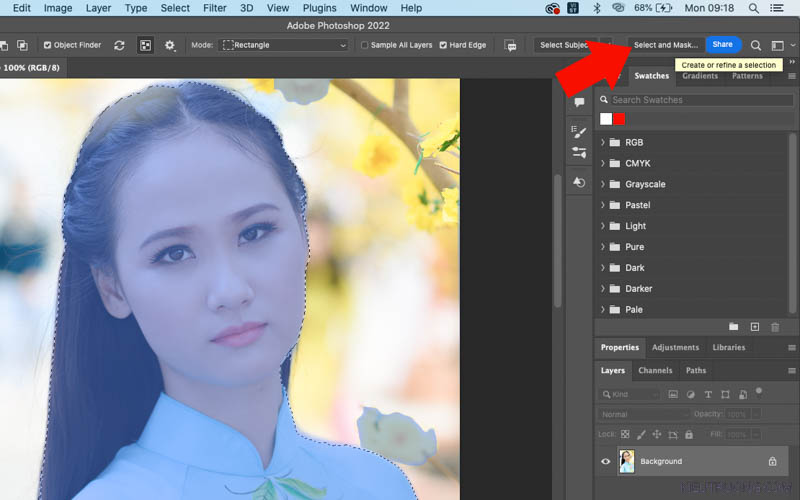Click the selection feedback speech bubble icon
Image resolution: width=800 pixels, height=500 pixels.
(510, 45)
